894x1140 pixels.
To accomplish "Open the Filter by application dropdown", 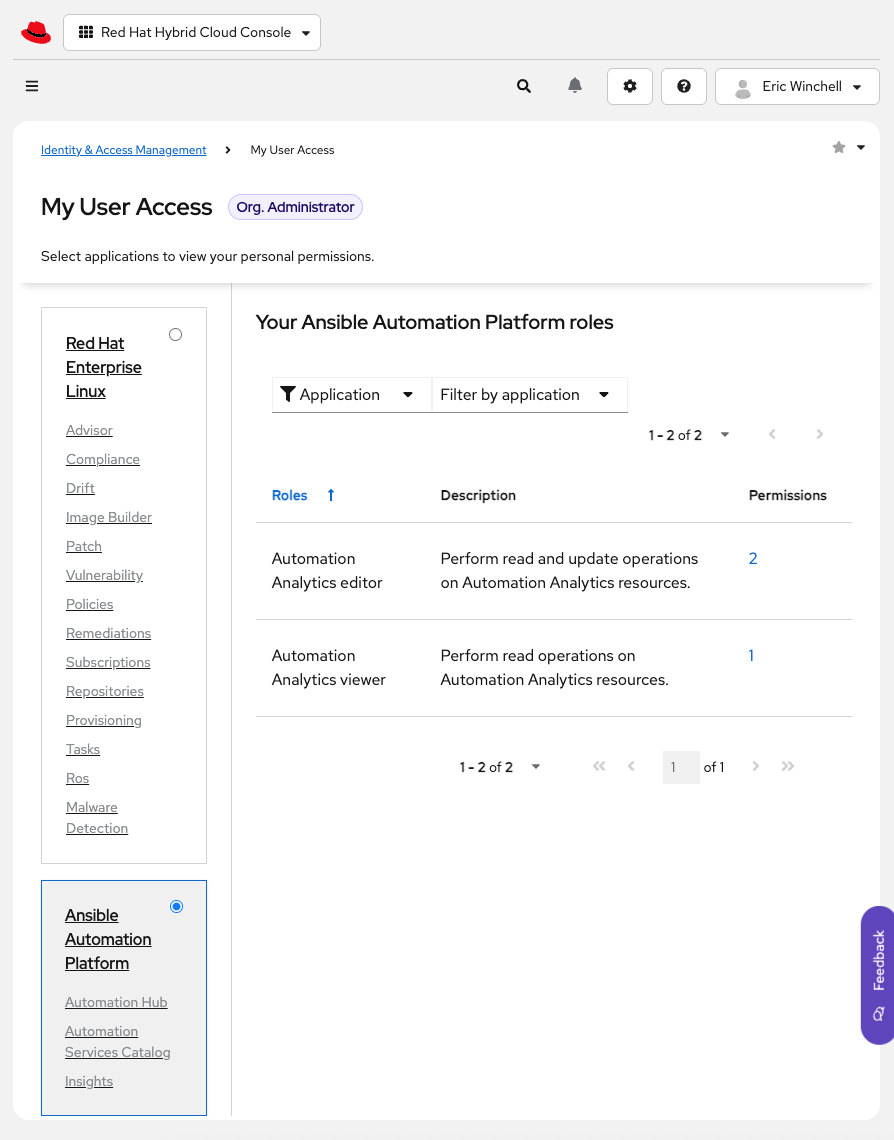I will (x=527, y=395).
